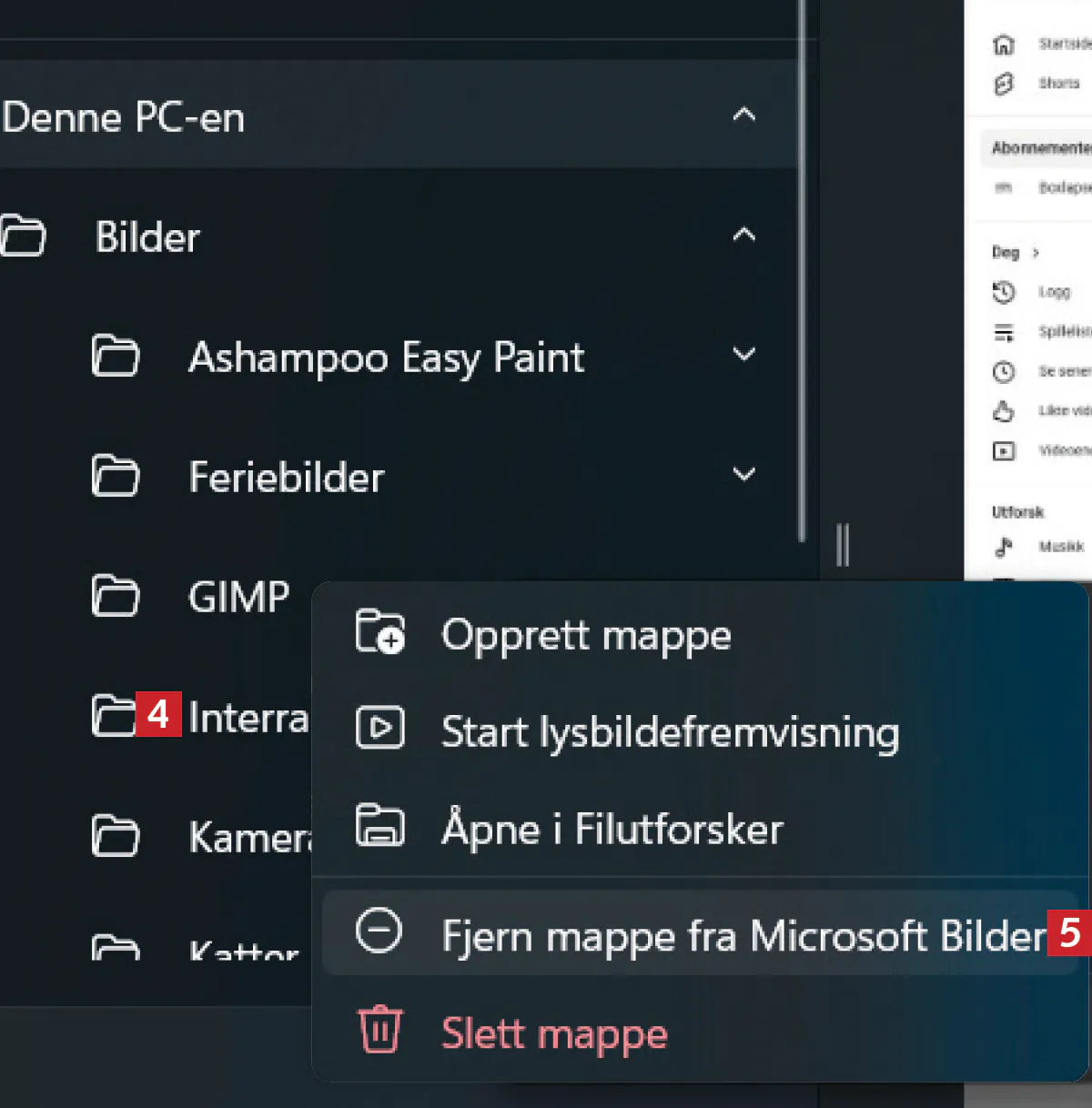Select the Bilder root folder label

tap(147, 237)
